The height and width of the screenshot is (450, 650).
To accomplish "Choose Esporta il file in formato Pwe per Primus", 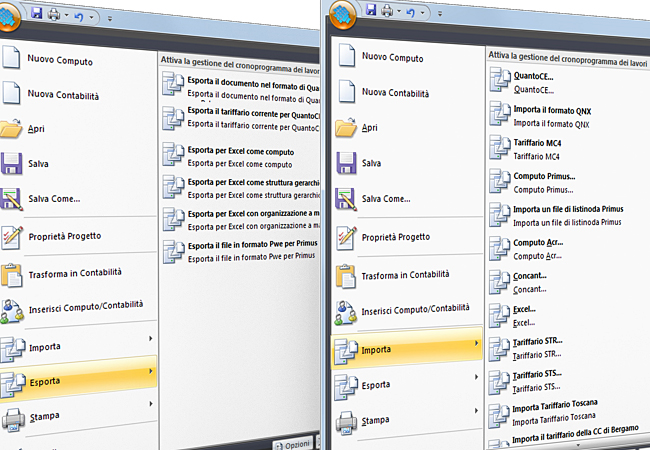I will (x=240, y=251).
